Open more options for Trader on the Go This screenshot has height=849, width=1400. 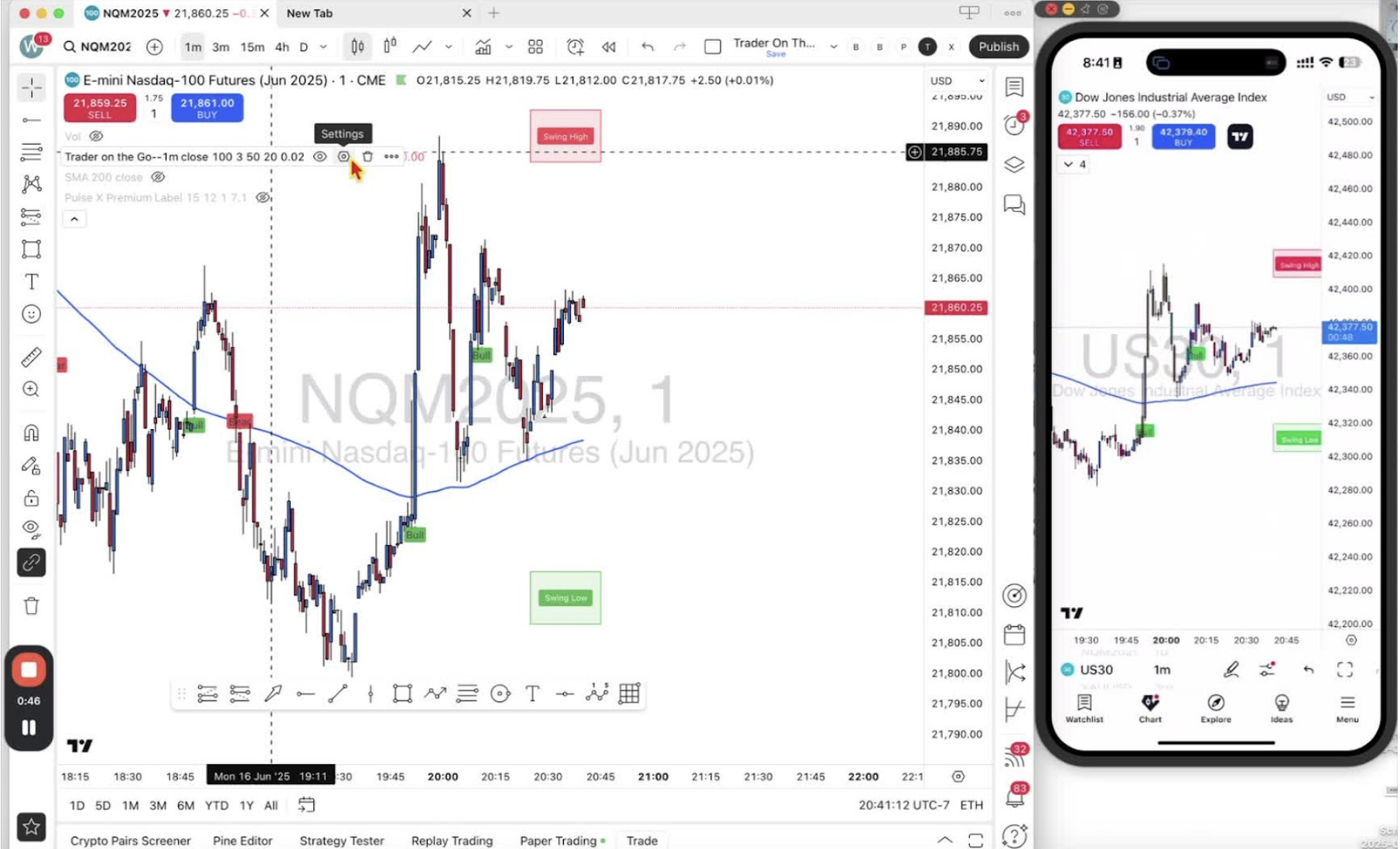391,156
